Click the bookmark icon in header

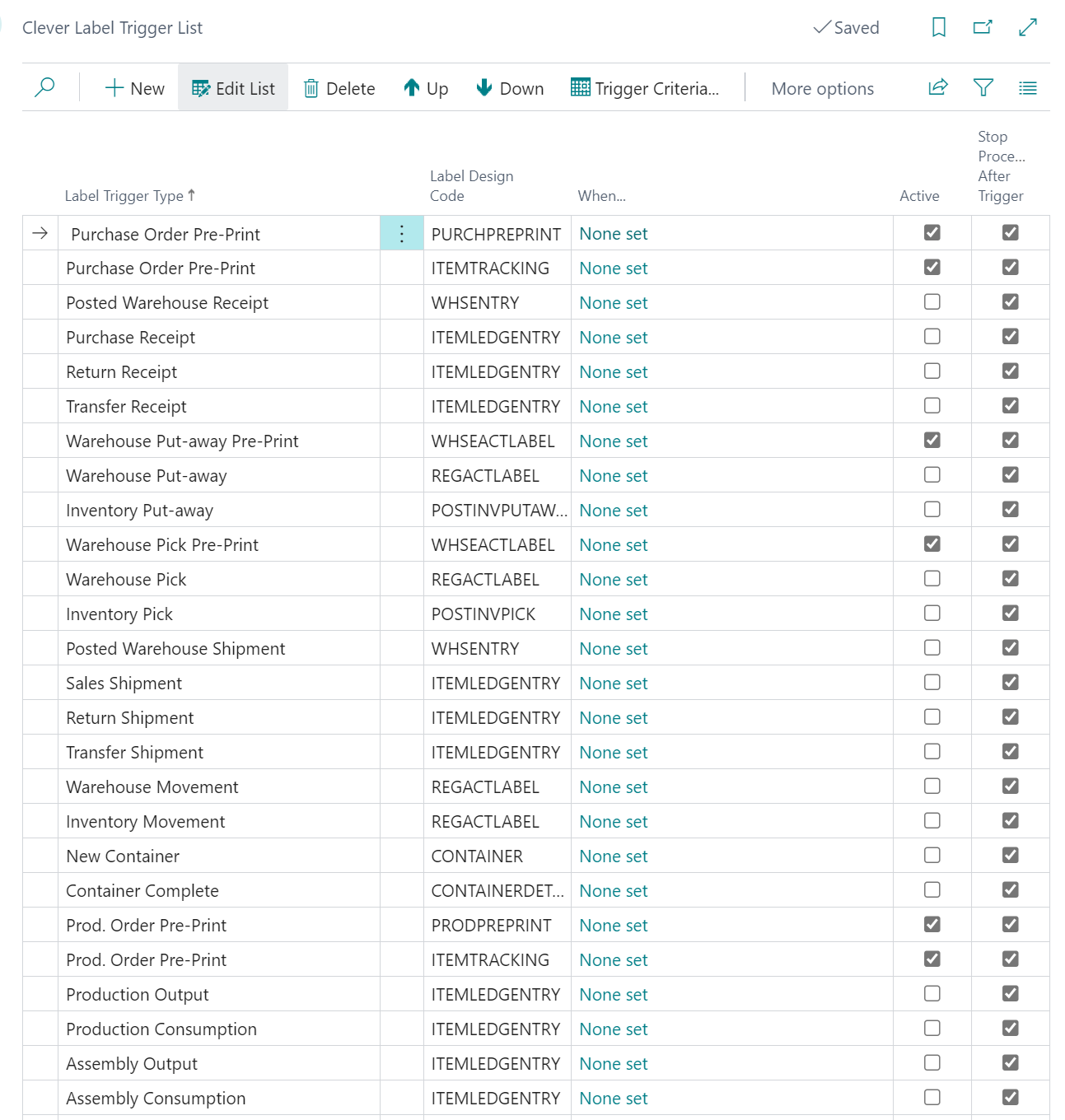[x=938, y=28]
